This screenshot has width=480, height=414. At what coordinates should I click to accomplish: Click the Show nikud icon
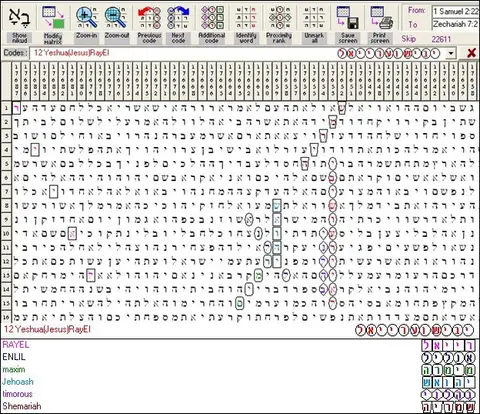19,18
